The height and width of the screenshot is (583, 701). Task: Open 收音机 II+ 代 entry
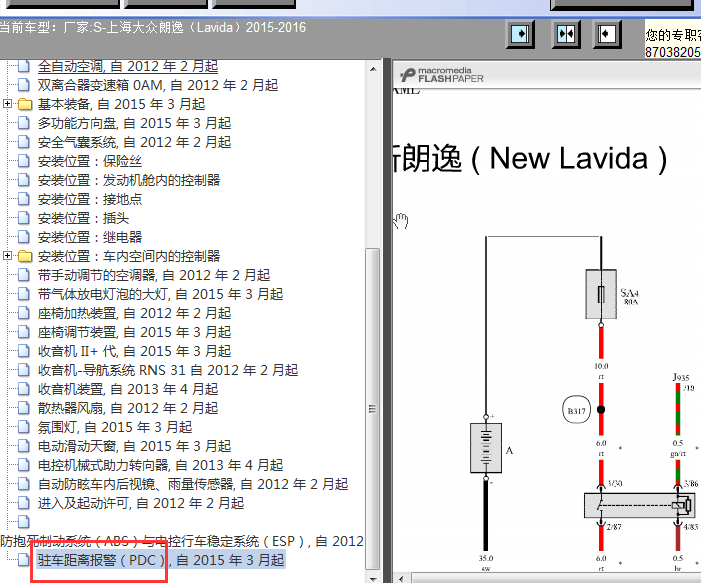coord(134,351)
